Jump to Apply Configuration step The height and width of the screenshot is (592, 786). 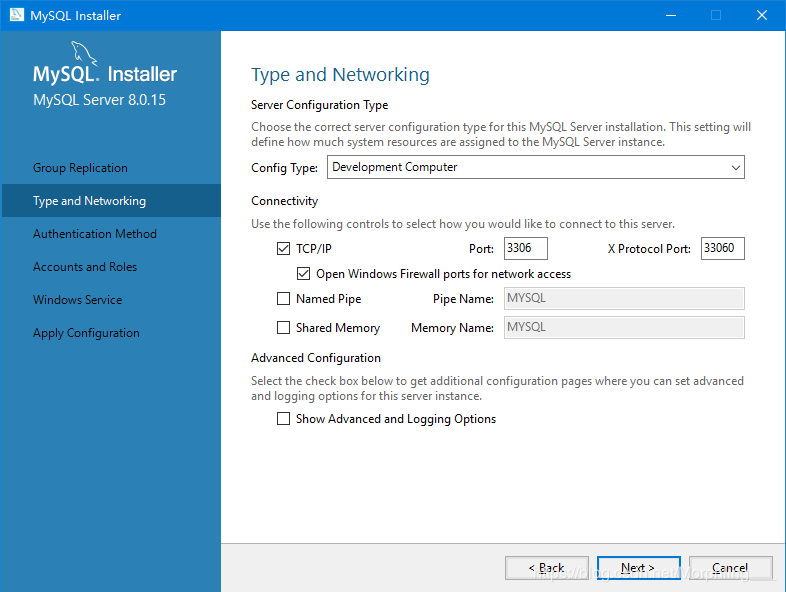point(86,333)
